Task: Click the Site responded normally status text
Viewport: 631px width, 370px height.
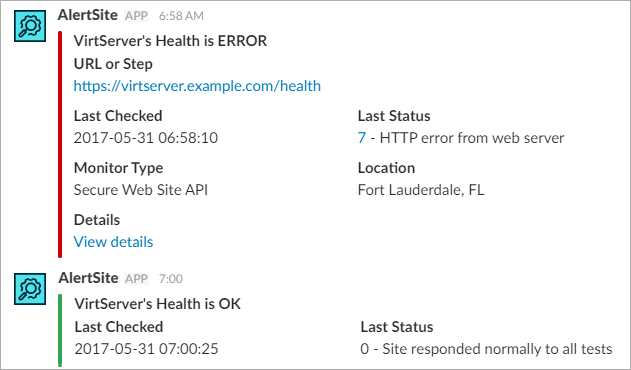Action: click(x=497, y=349)
